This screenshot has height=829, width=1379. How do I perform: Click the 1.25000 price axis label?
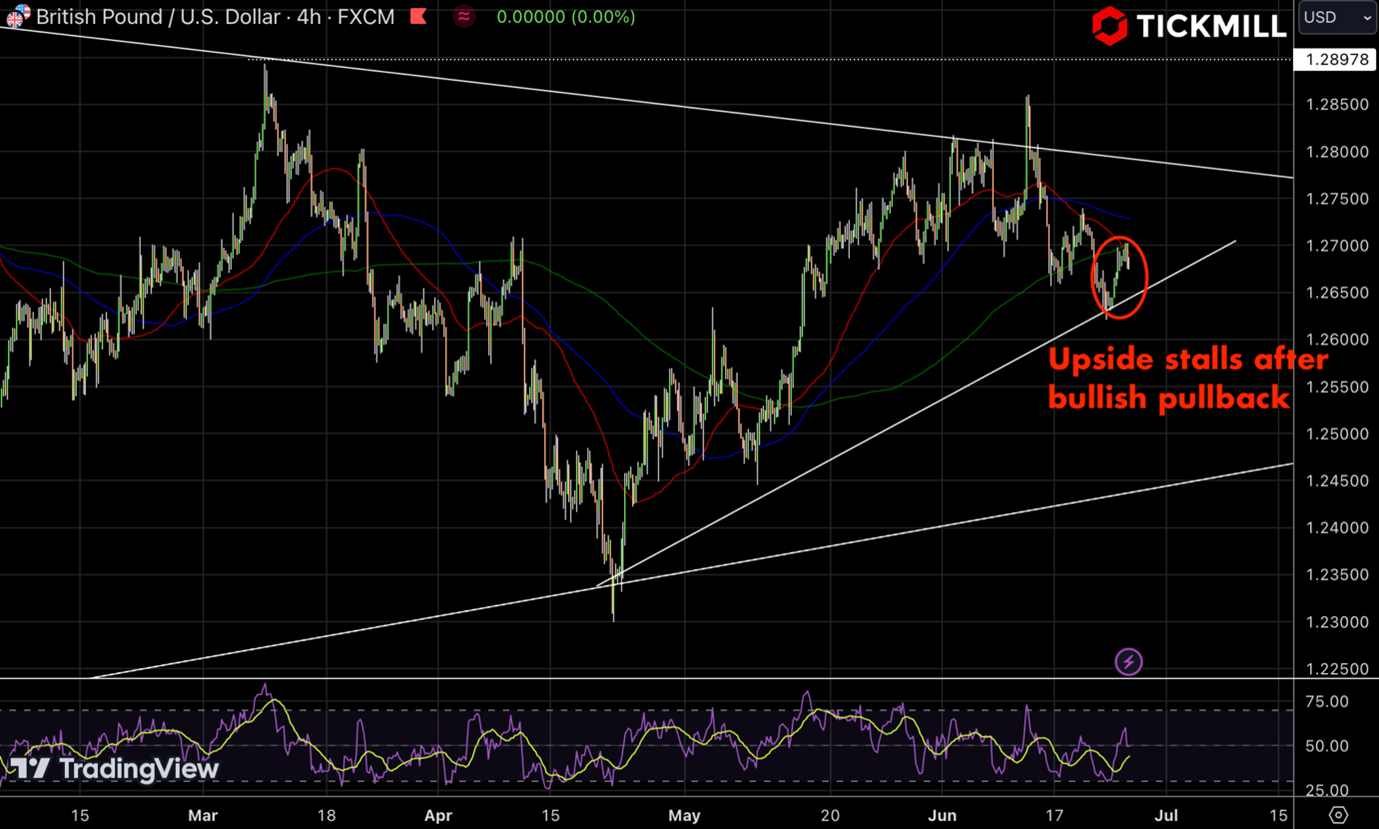point(1337,434)
